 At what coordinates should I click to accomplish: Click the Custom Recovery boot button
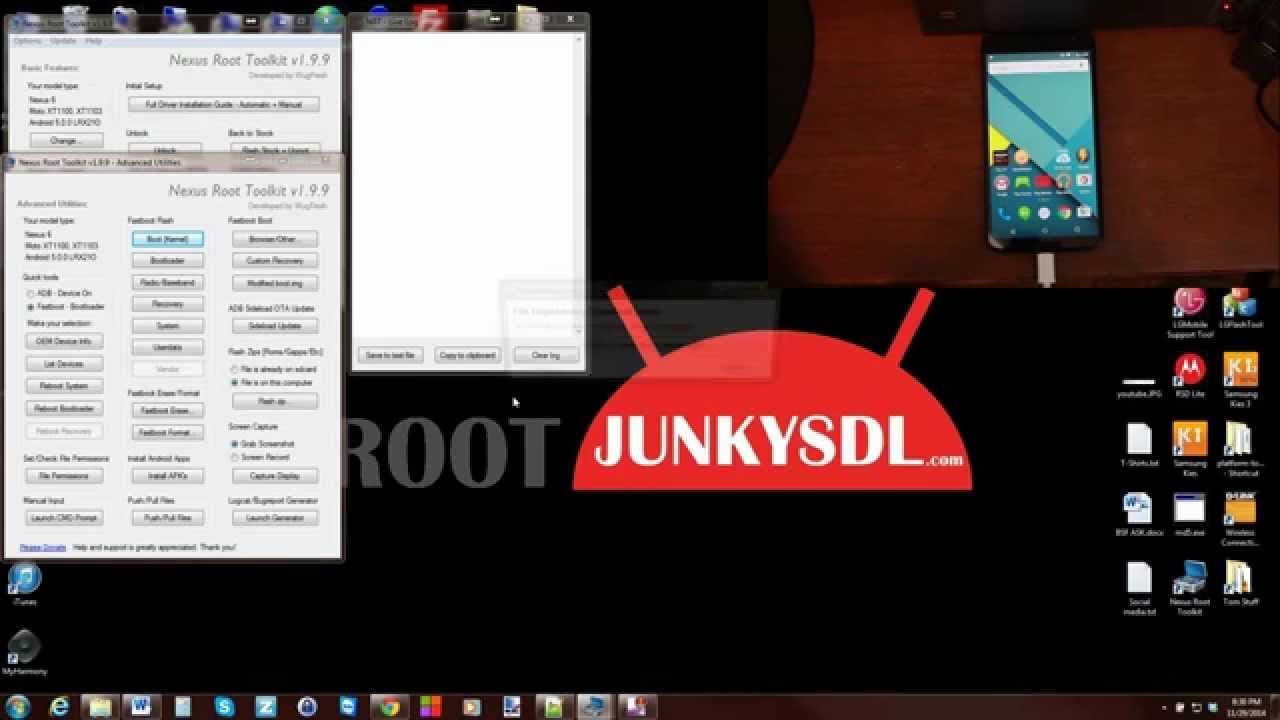tap(275, 261)
